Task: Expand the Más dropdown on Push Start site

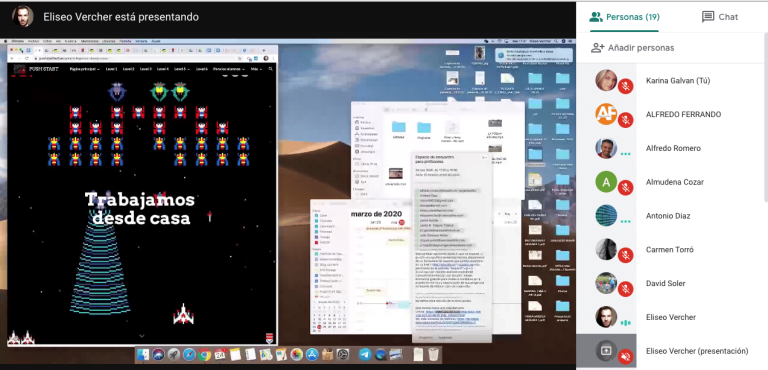Action: pos(256,69)
